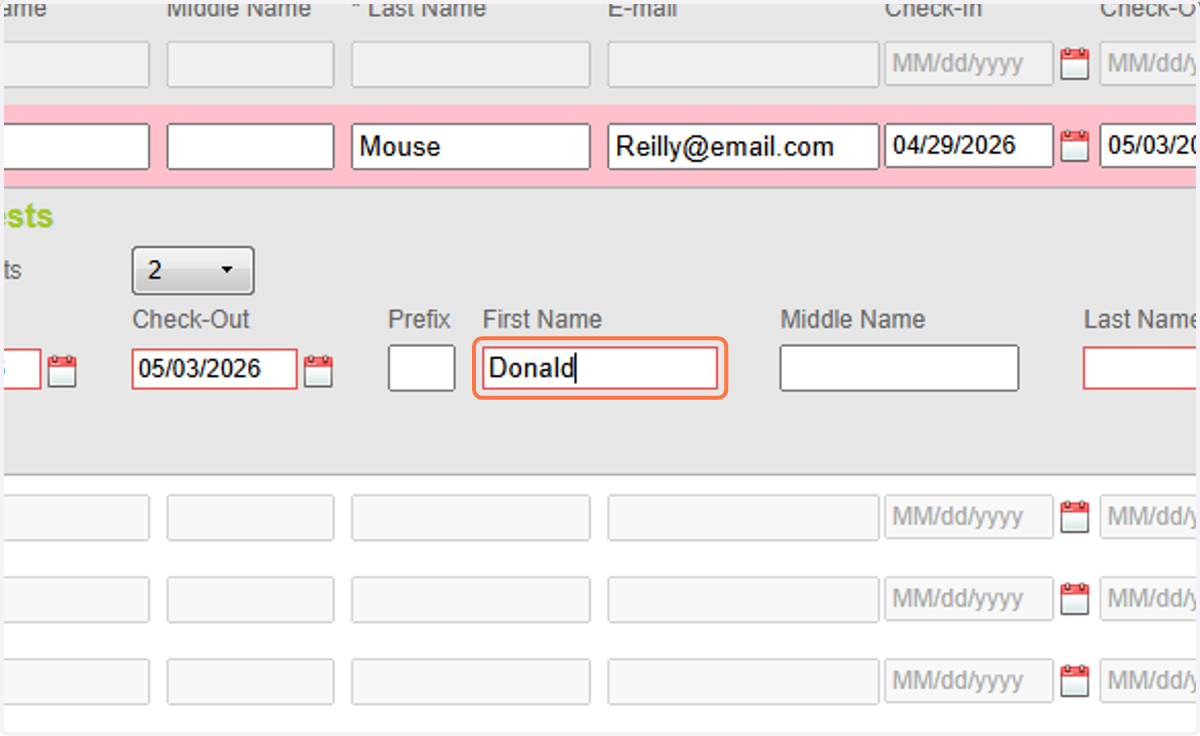1200x736 pixels.
Task: Click the Check-In field showing 04/29/2026
Action: click(x=969, y=146)
